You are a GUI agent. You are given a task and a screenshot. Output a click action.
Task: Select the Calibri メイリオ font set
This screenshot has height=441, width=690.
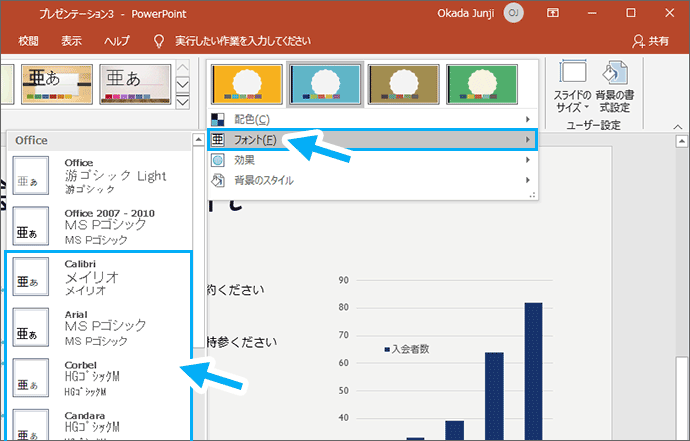[x=100, y=277]
